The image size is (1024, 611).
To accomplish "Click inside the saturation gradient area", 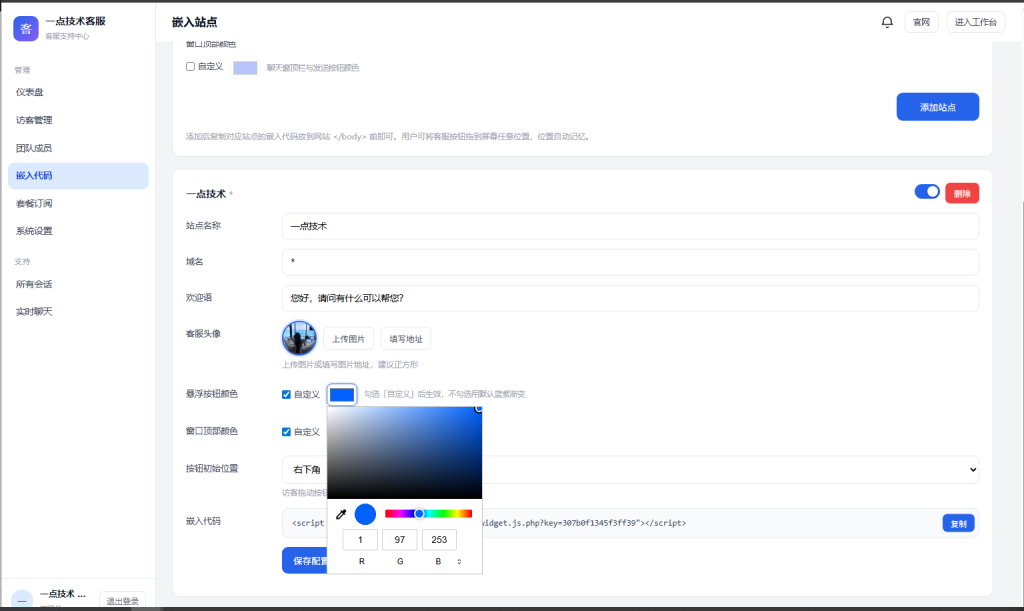I will (404, 452).
